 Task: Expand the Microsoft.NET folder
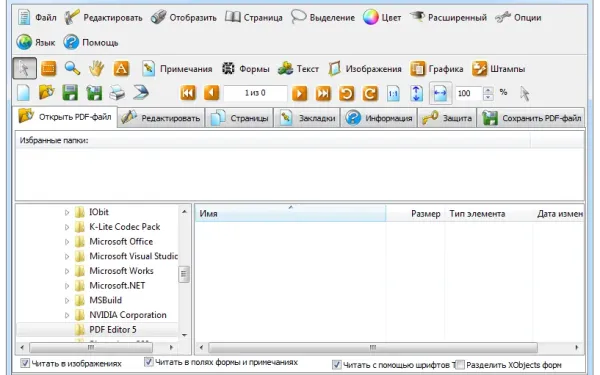[67, 286]
